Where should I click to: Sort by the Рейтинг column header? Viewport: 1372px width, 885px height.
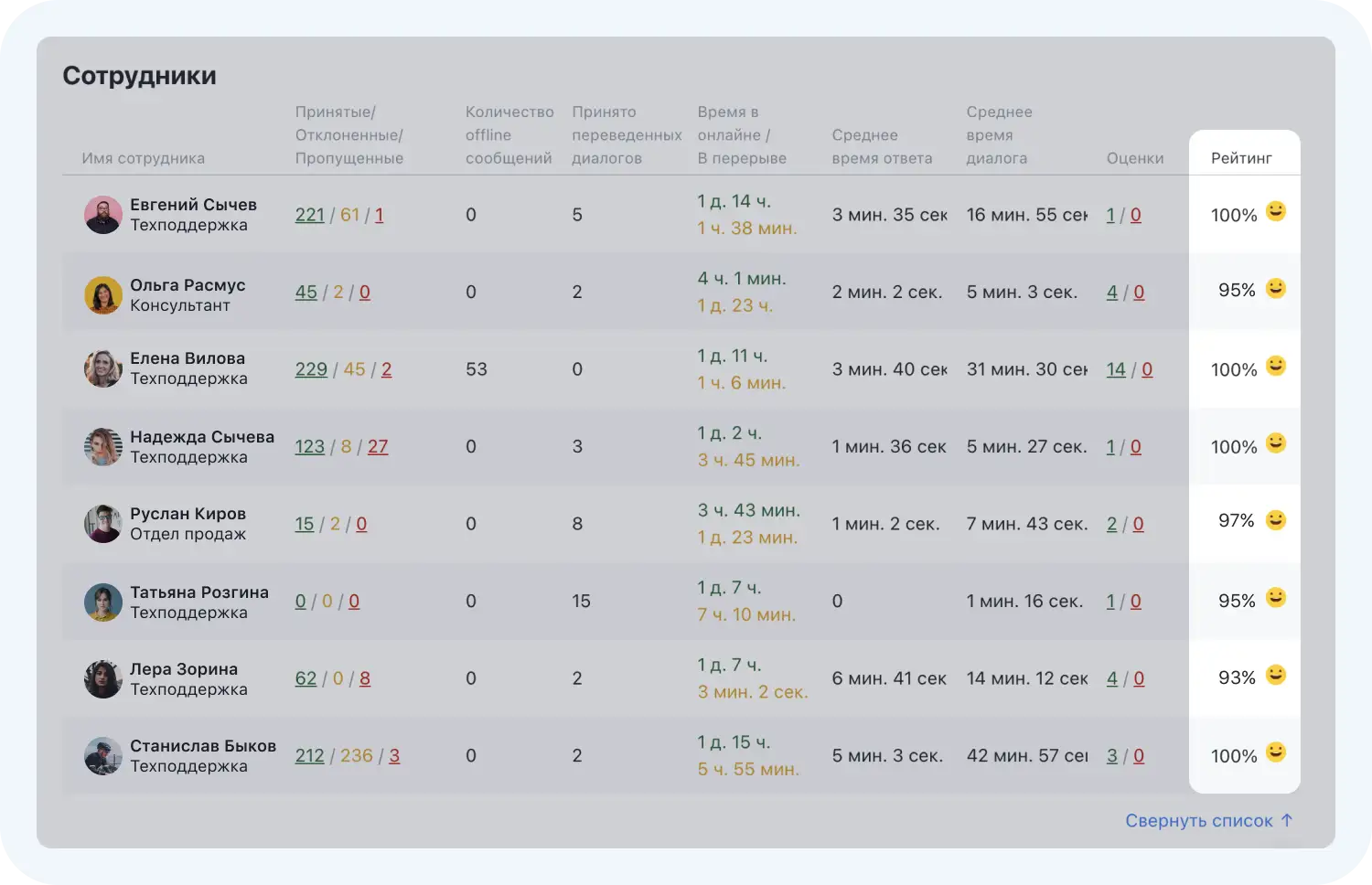1241,158
